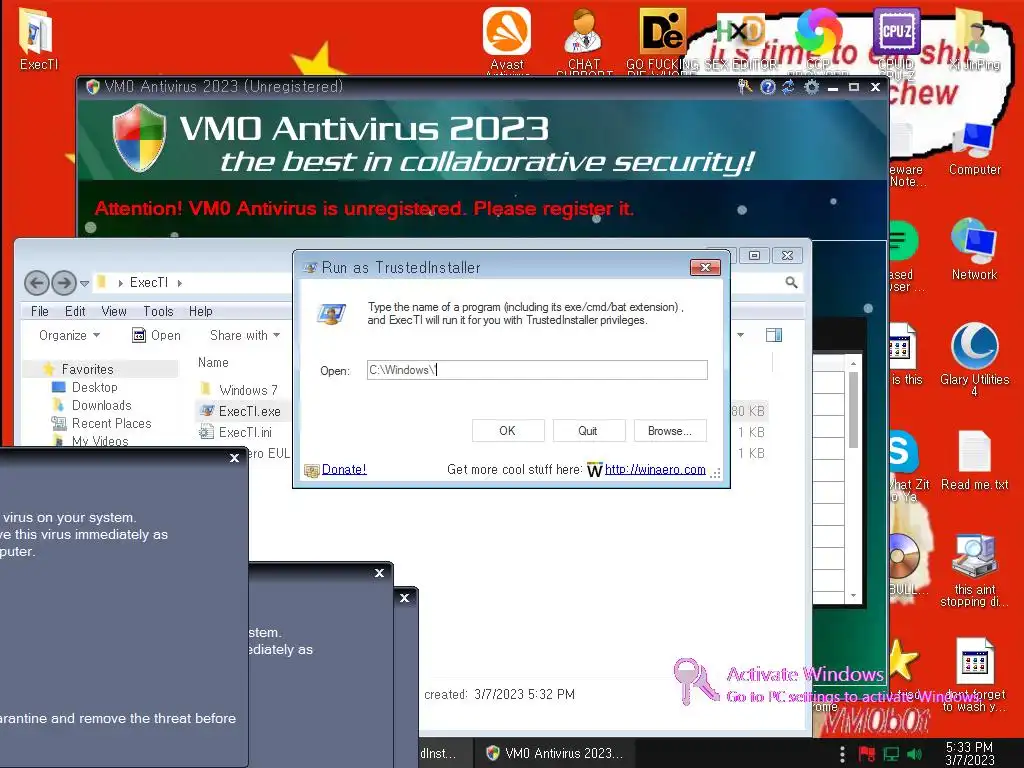Screen dimensions: 1024x768
Task: Click the Open button in Explorer toolbar
Action: coord(157,335)
